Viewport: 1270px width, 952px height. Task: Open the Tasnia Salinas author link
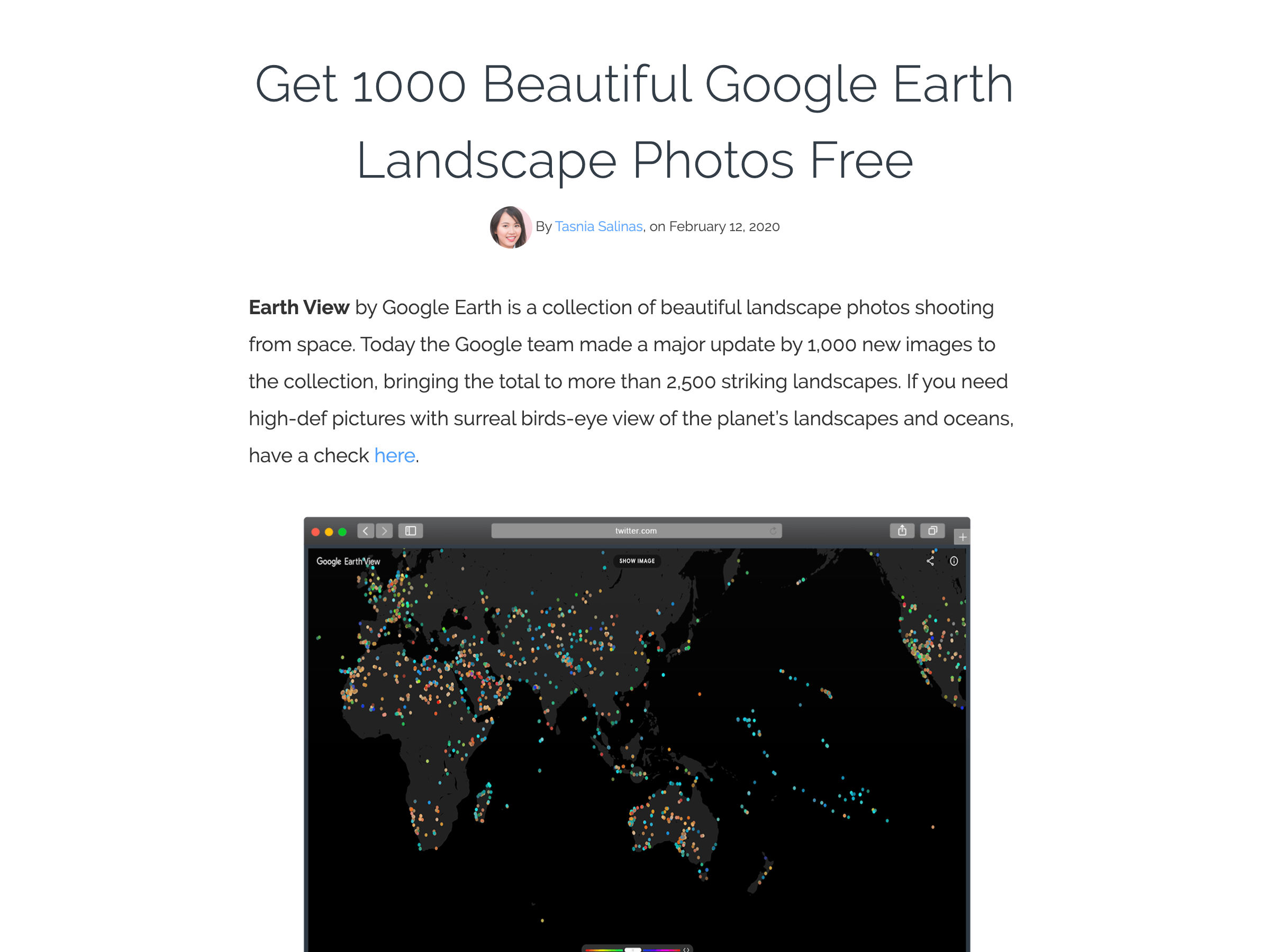click(x=598, y=227)
